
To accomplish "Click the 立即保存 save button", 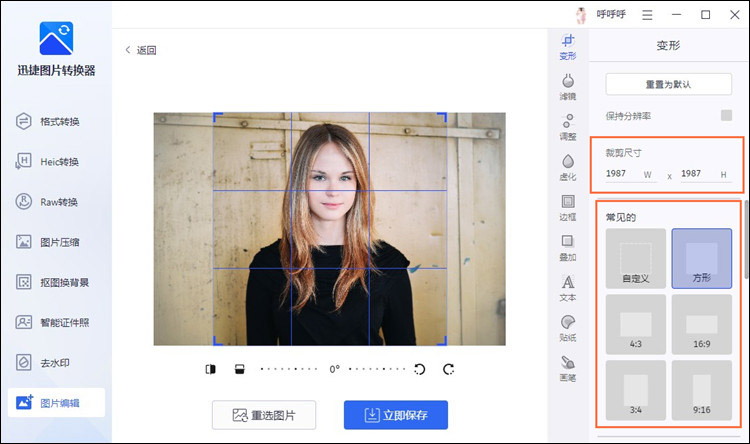I will tap(395, 415).
